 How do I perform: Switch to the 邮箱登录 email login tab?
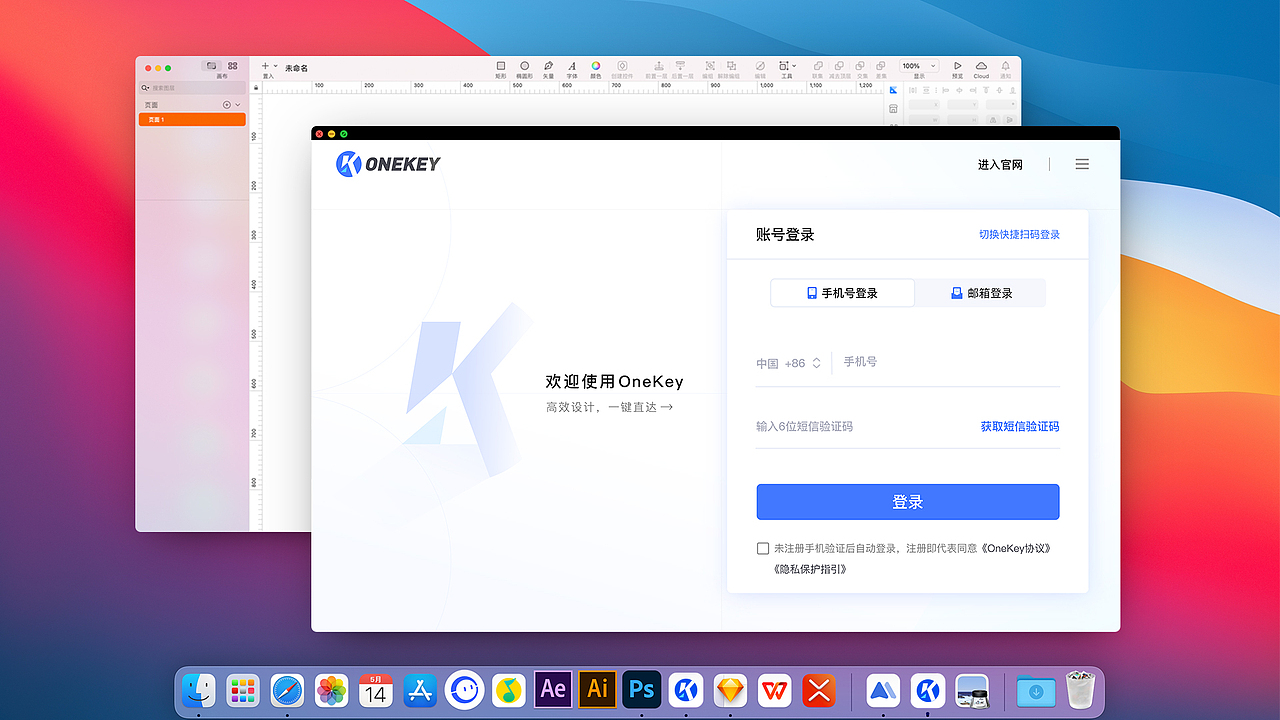981,292
